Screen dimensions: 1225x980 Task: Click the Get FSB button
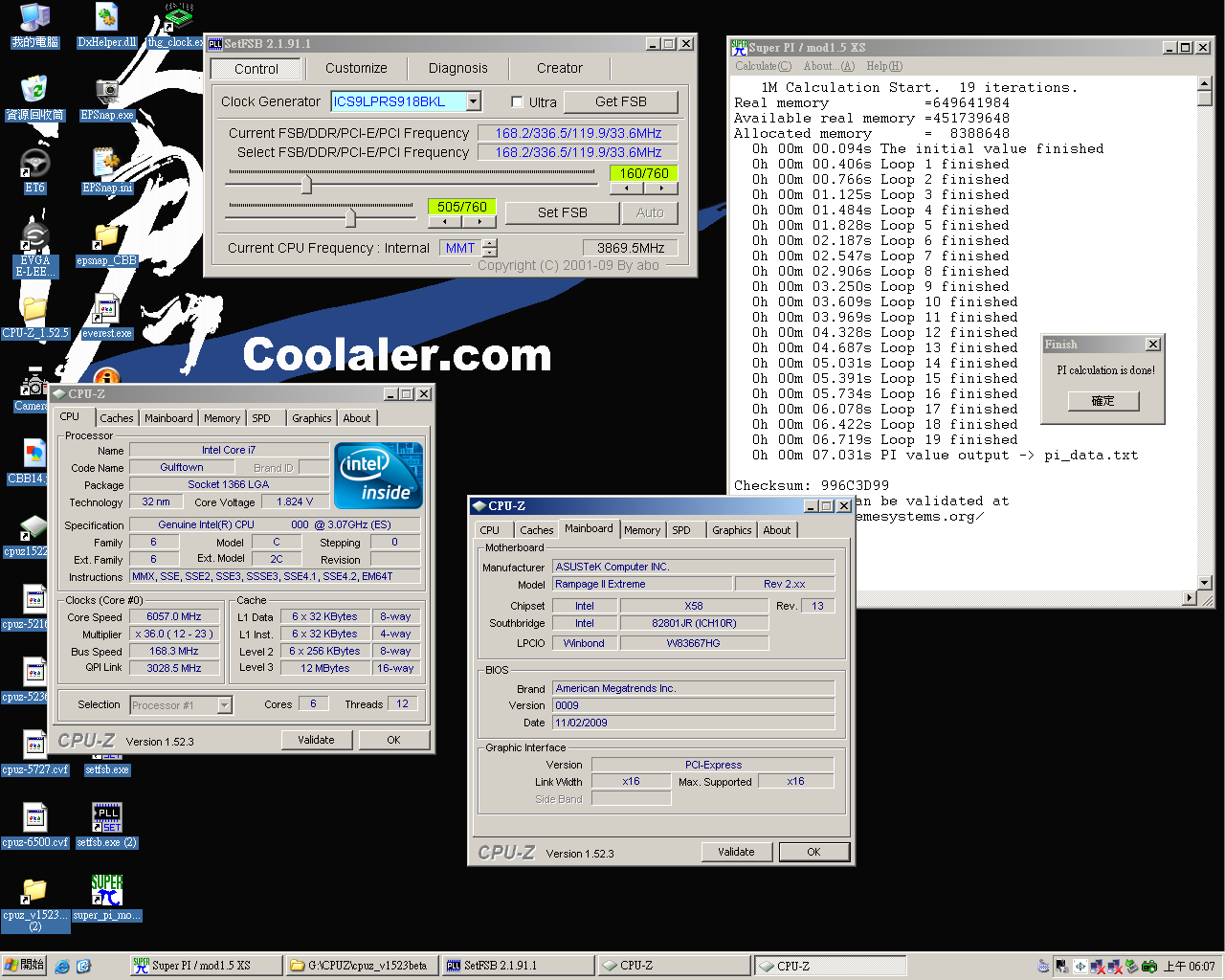tap(621, 101)
